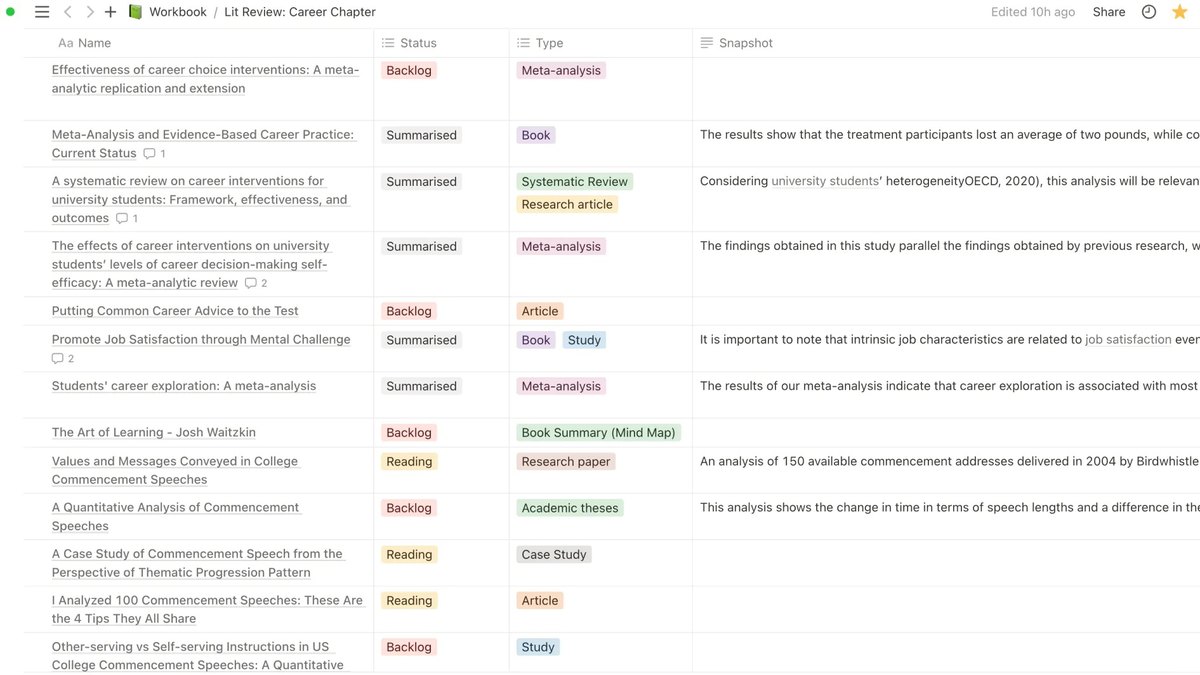Open the Thematic Progression Pattern case study entry
Screen dimensions: 1200x675
point(197,563)
